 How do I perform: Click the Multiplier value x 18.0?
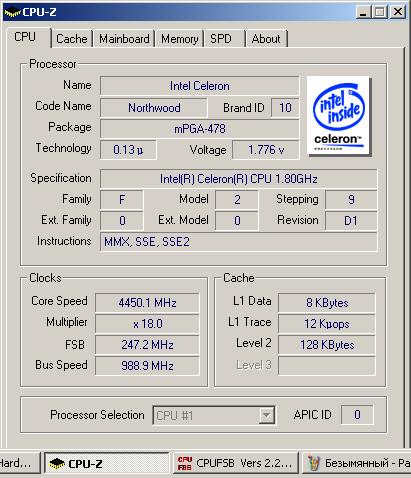click(147, 324)
